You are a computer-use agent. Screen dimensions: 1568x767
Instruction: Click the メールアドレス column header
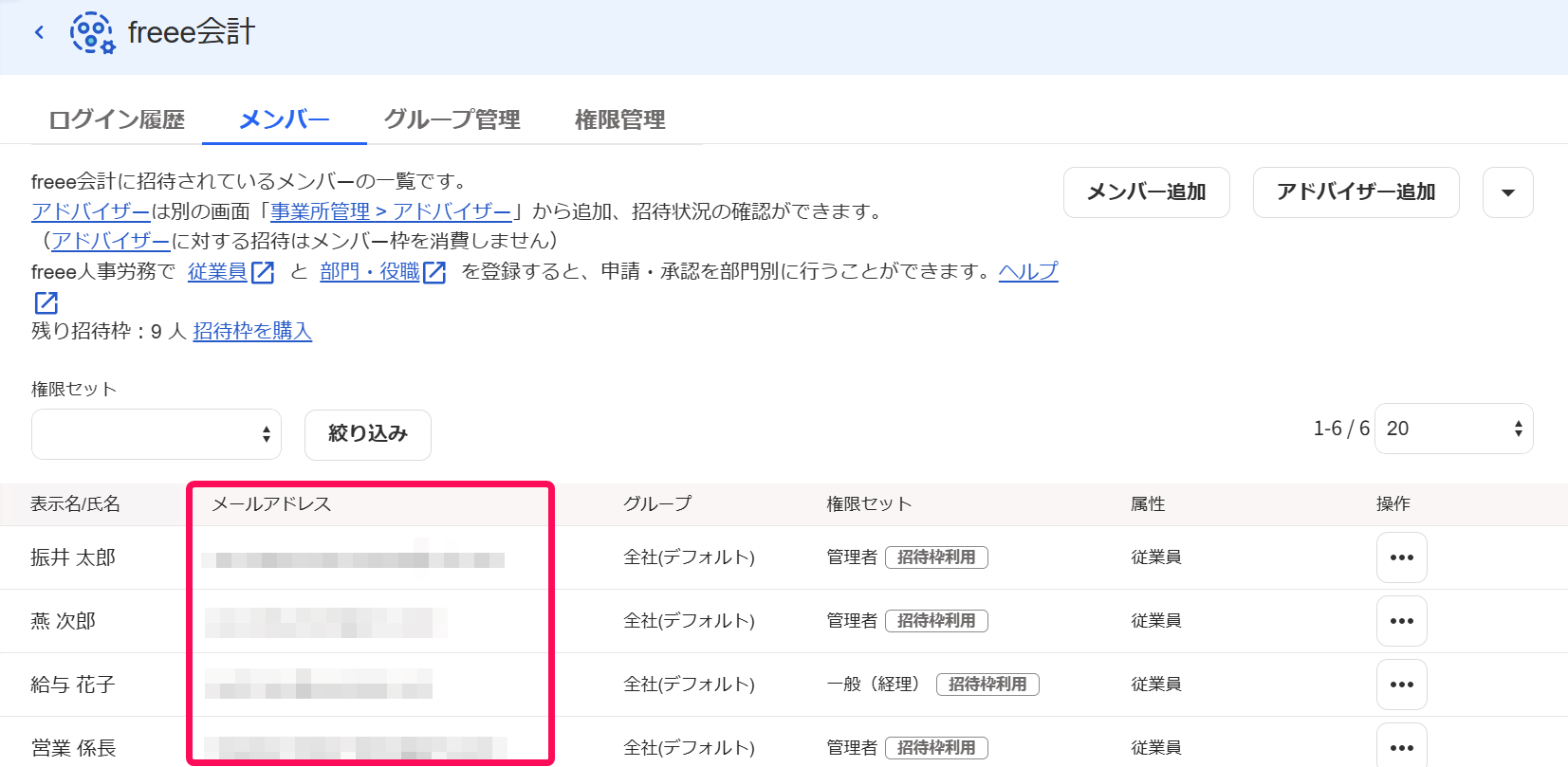point(271,504)
